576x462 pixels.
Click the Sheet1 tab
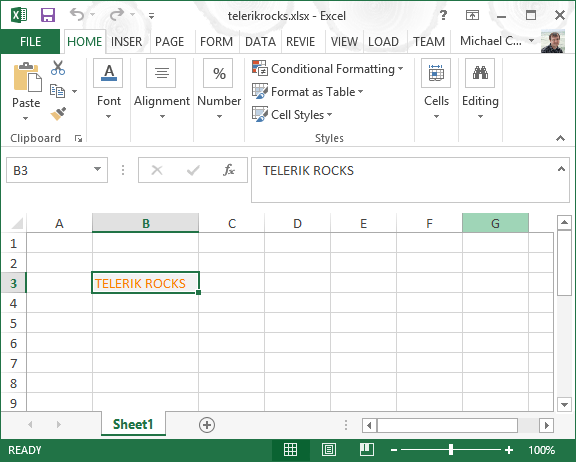point(133,424)
